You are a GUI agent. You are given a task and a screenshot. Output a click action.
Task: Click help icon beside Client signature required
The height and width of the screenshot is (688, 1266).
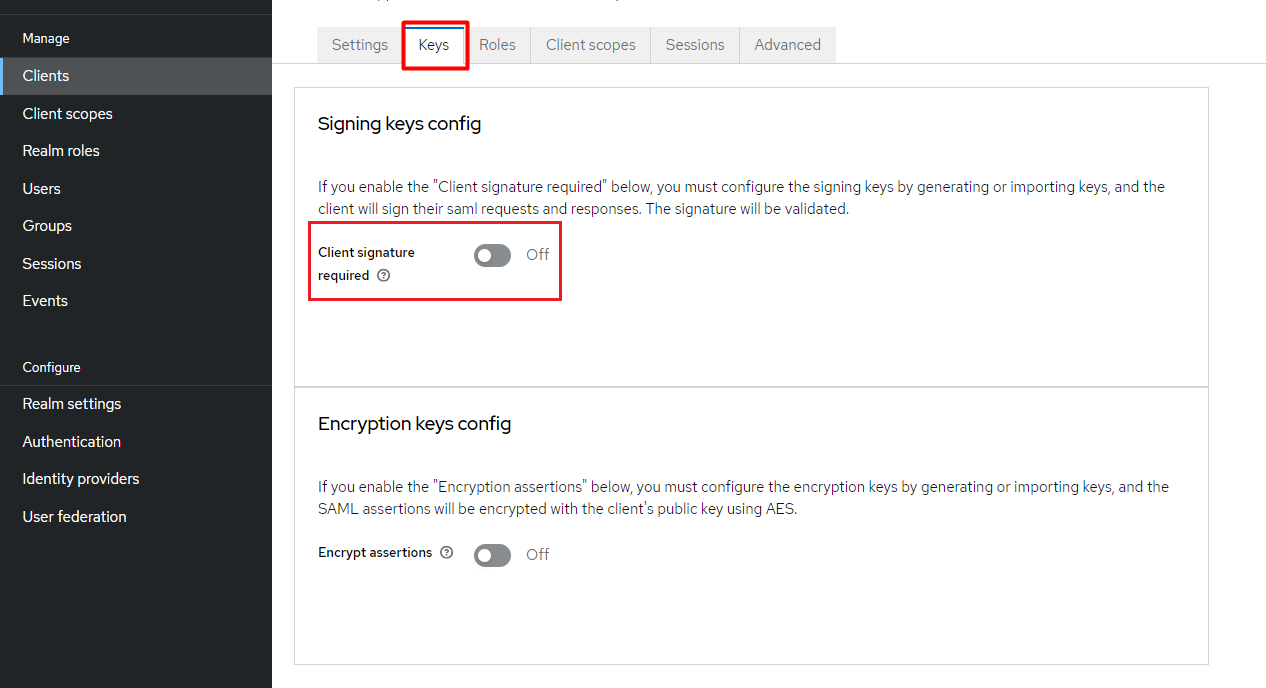[x=384, y=276]
